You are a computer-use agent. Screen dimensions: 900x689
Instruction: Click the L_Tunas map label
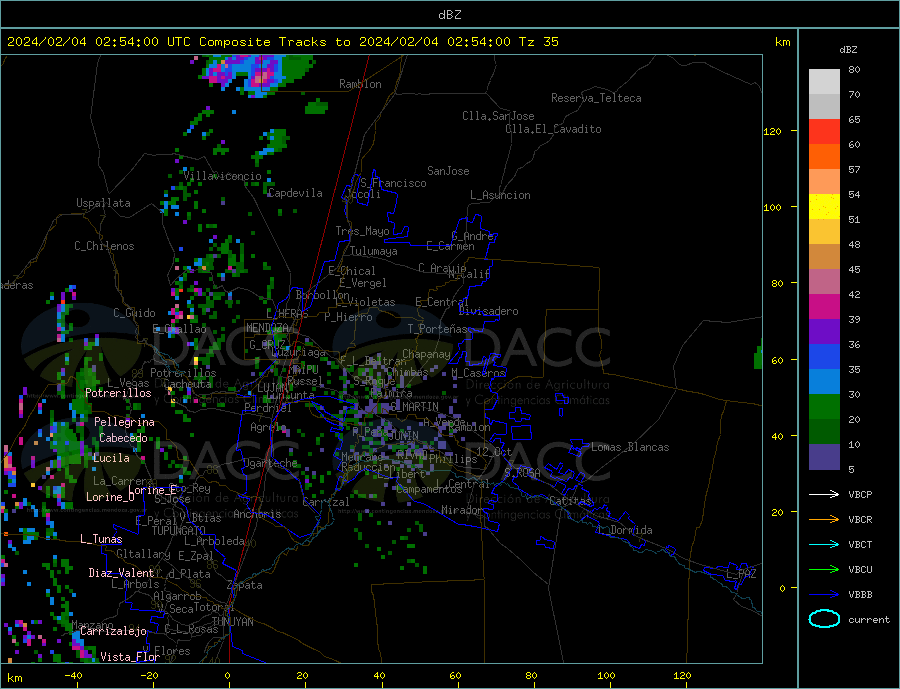(x=101, y=539)
